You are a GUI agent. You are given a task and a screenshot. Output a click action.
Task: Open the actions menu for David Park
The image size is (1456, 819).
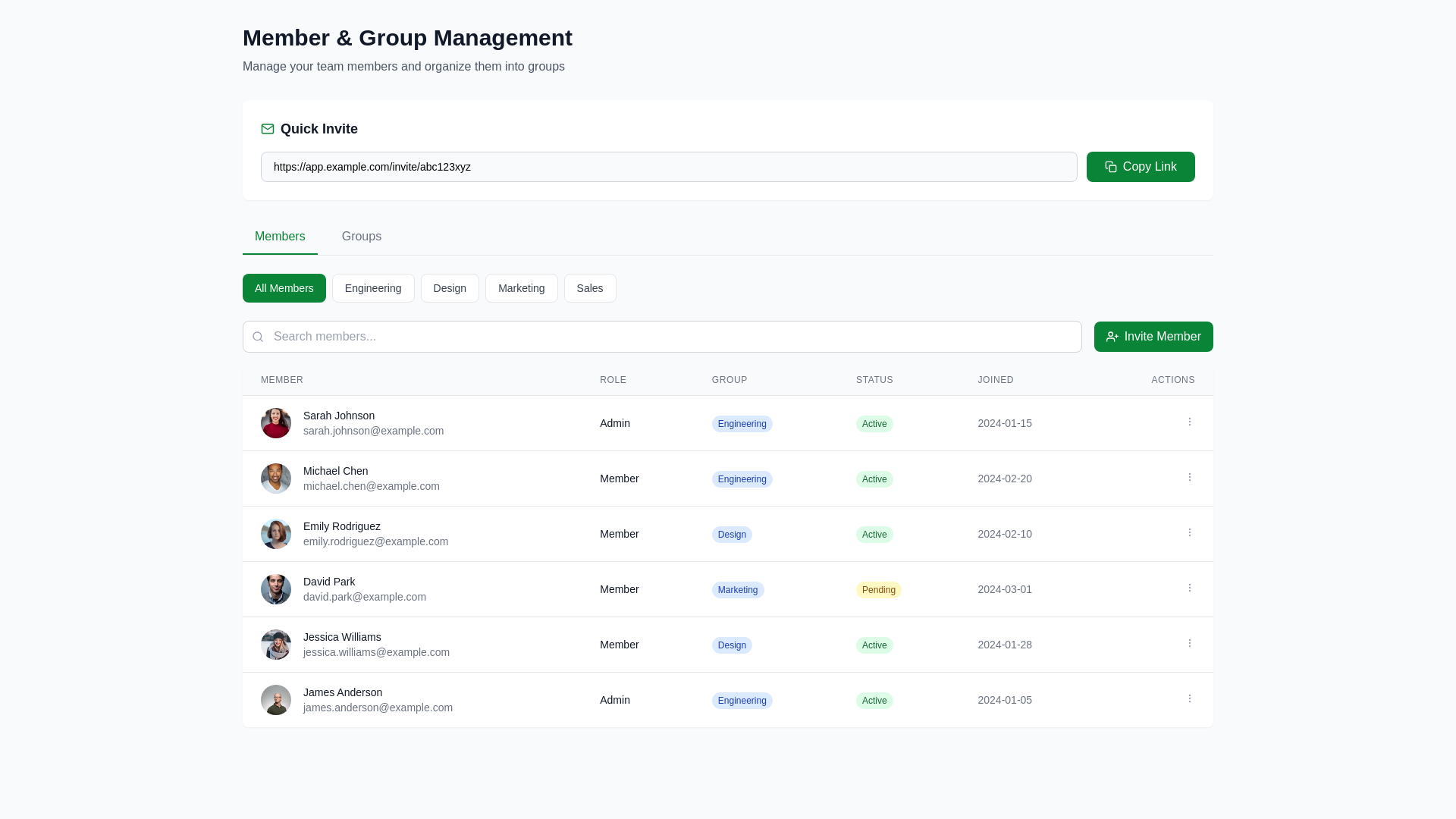tap(1189, 588)
